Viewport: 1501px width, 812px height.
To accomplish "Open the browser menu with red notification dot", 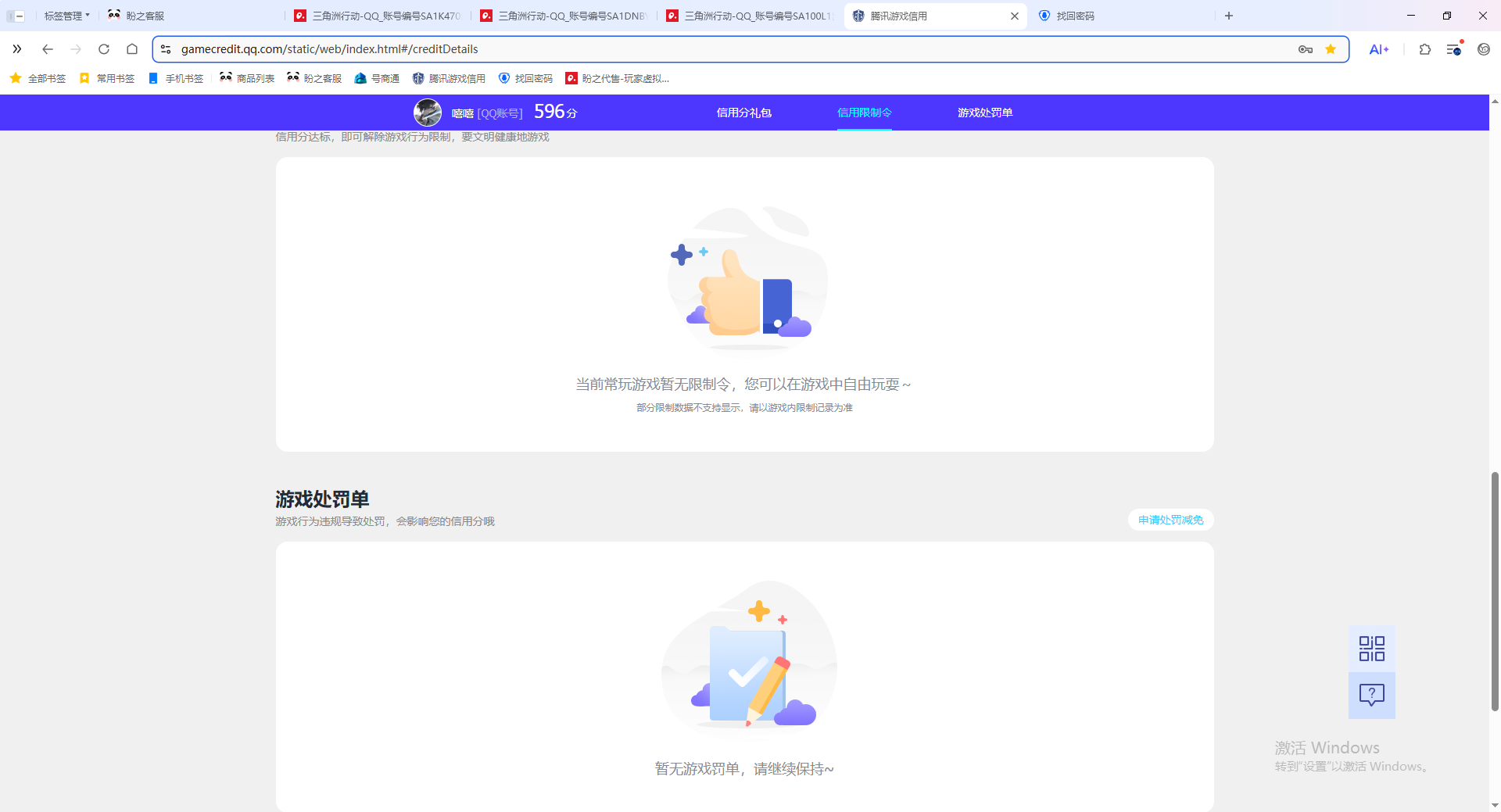I will [x=1454, y=48].
